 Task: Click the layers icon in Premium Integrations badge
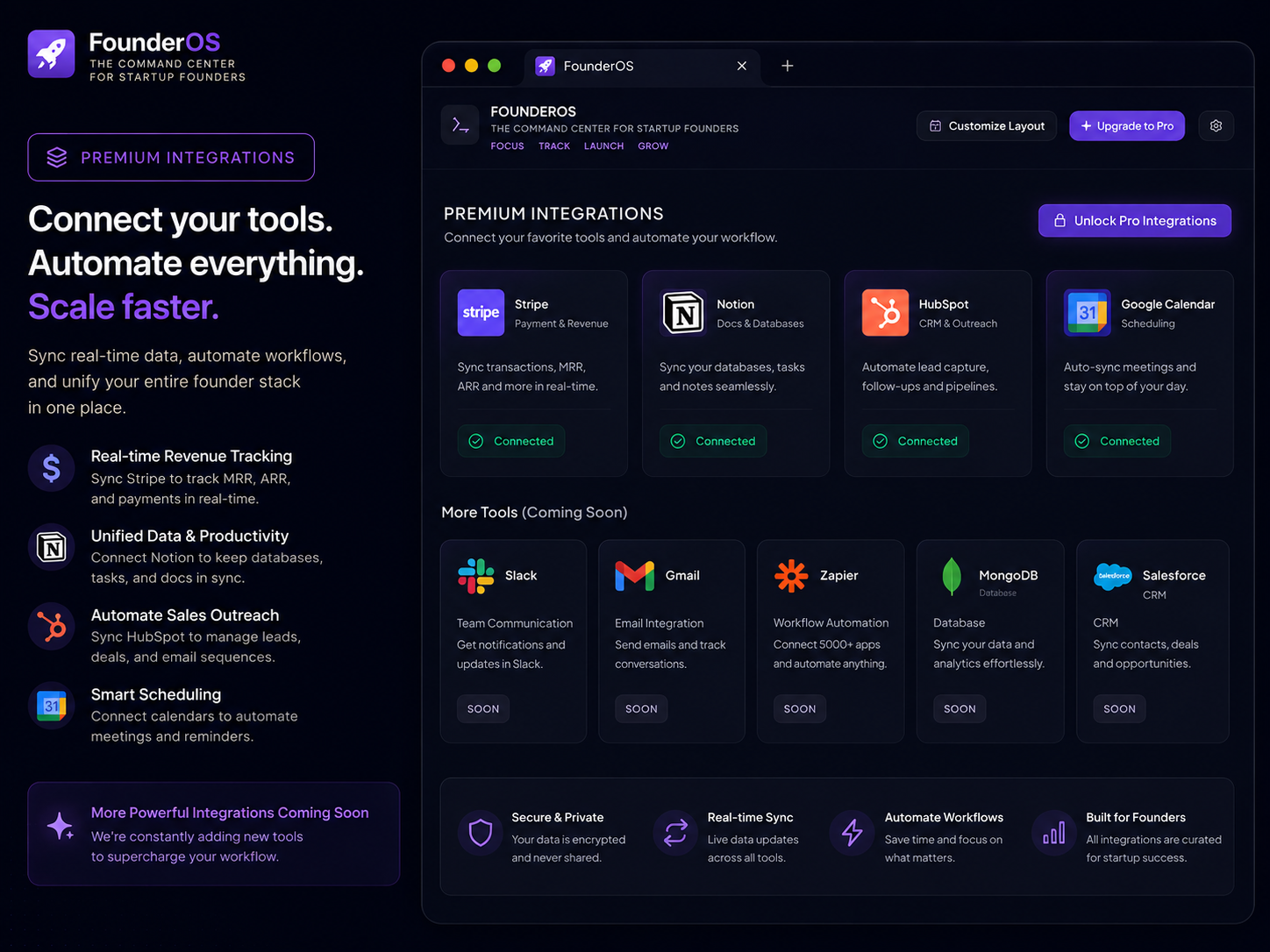57,157
